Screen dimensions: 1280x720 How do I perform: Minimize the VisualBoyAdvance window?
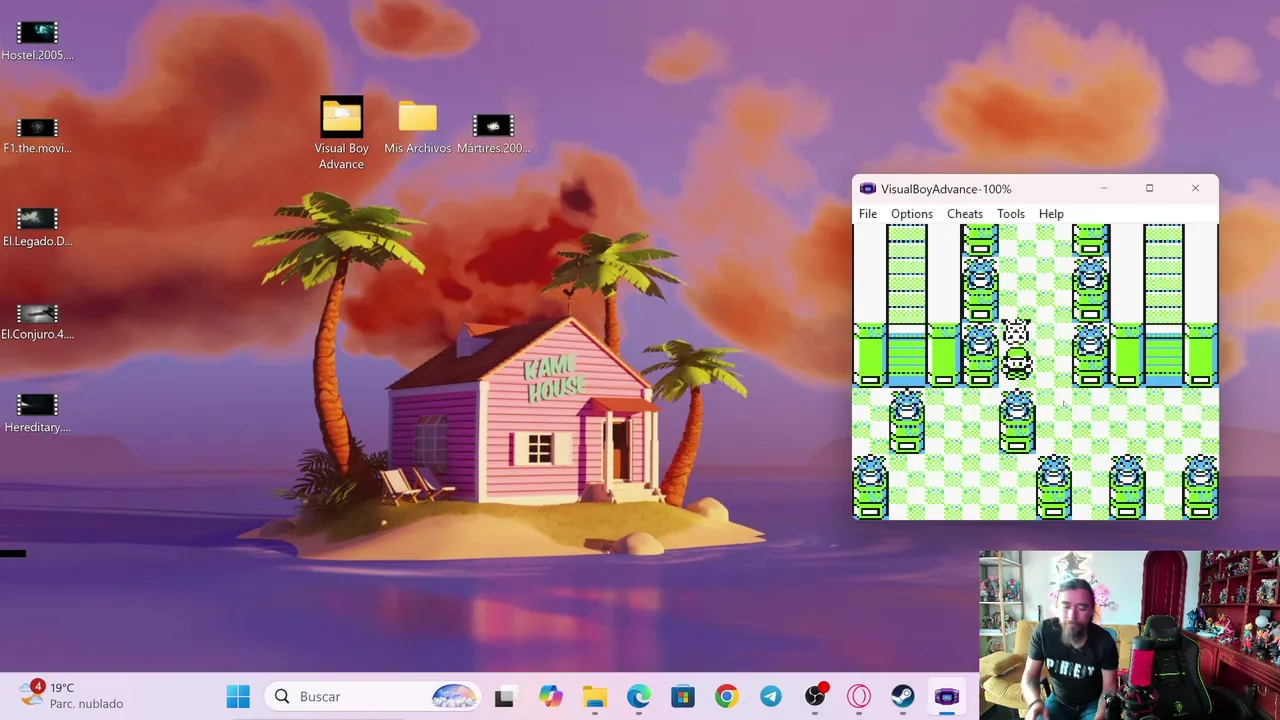point(1104,188)
